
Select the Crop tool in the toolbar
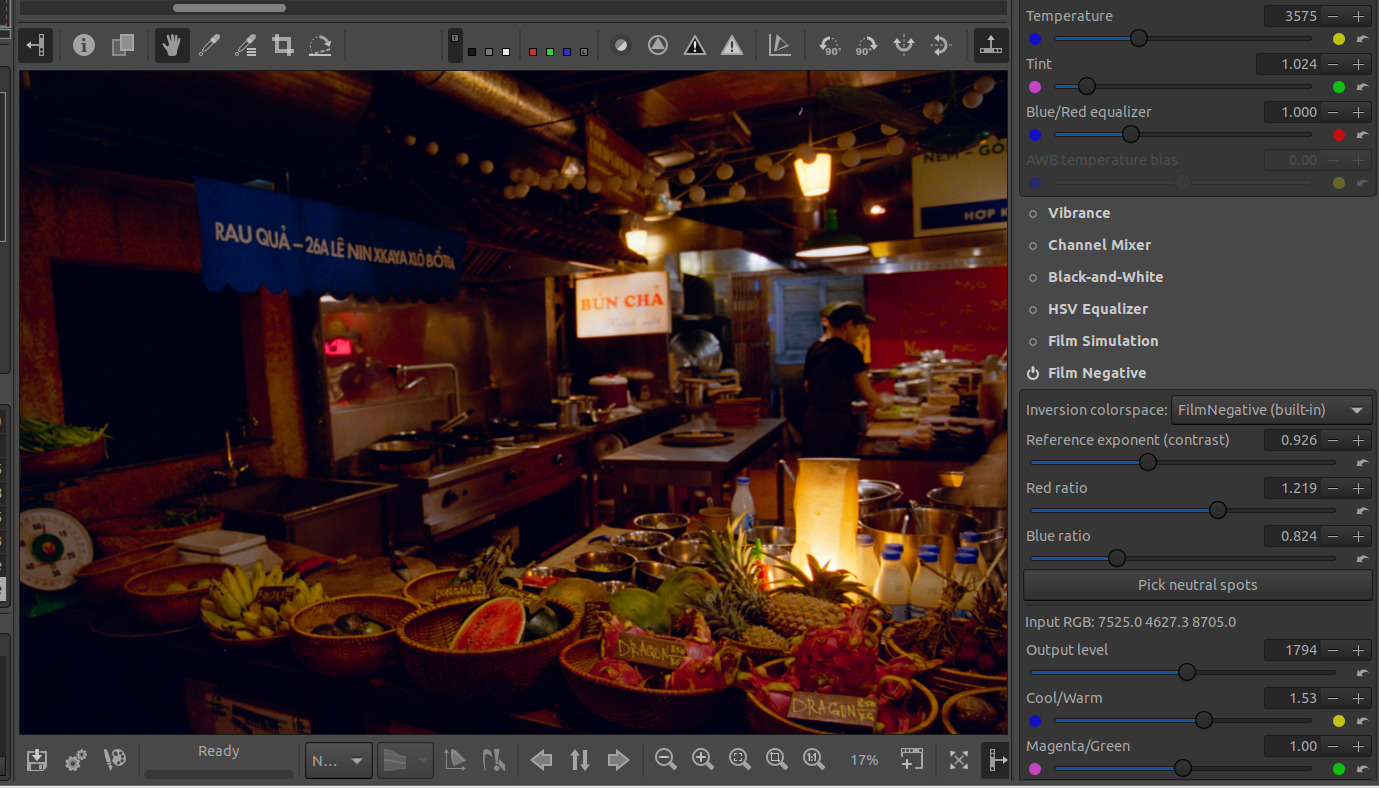tap(283, 45)
